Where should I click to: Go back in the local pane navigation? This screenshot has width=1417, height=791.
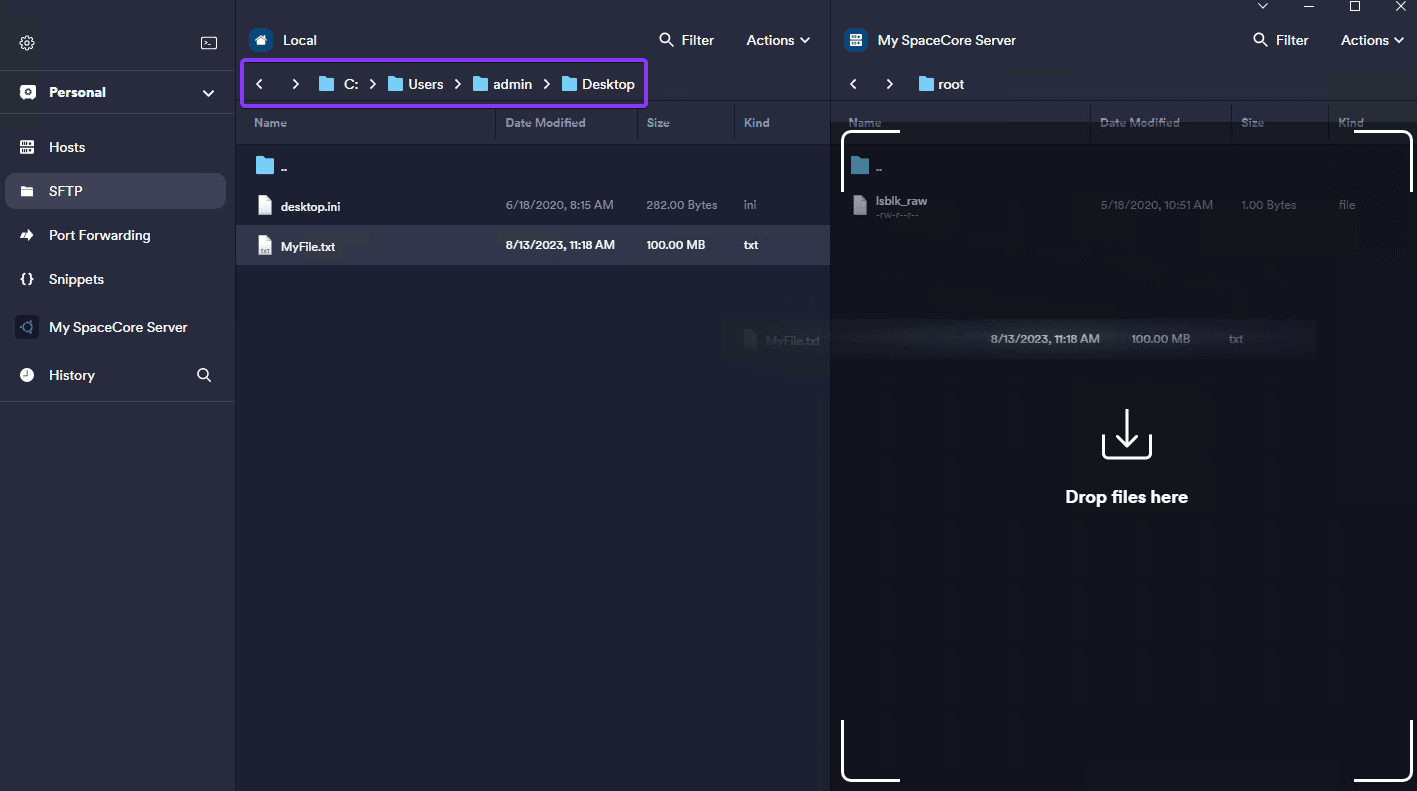pyautogui.click(x=260, y=84)
